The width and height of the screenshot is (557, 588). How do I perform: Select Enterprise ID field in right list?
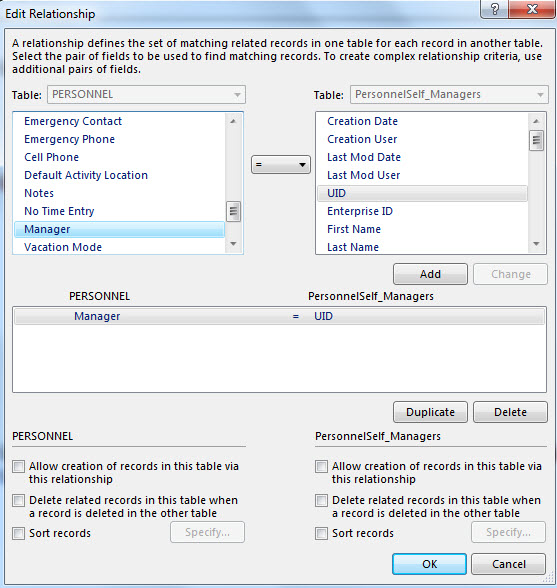(360, 211)
